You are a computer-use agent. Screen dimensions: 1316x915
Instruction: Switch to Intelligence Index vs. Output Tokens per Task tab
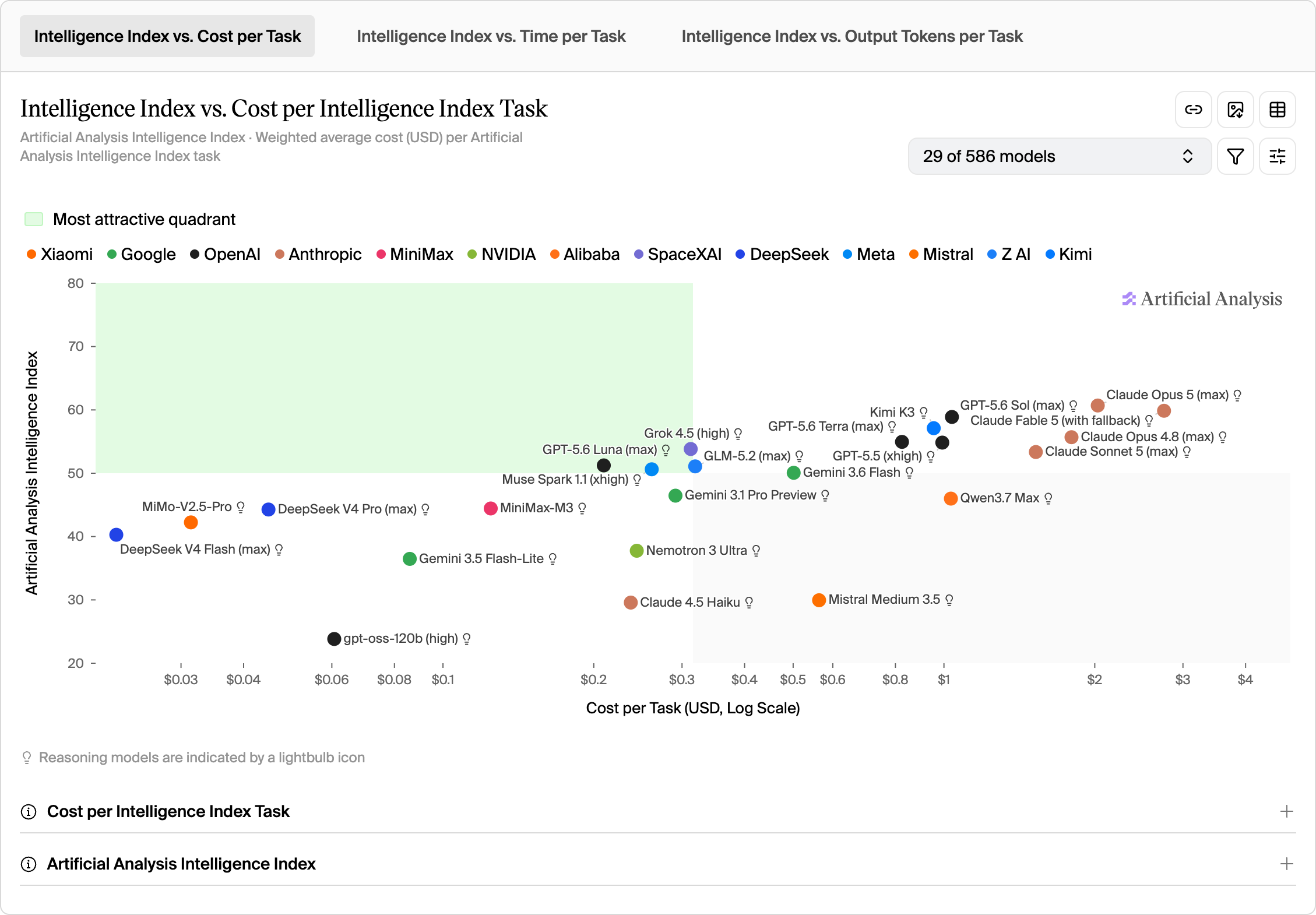[x=852, y=36]
